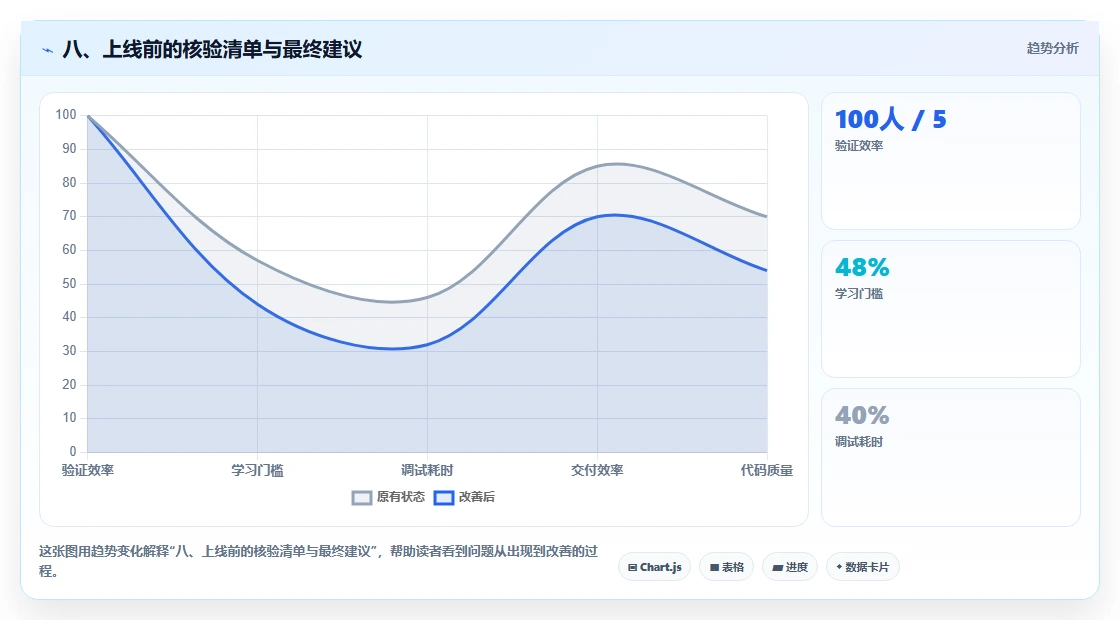Click the square icon inside the 表格 chip
The image size is (1120, 620).
(x=714, y=568)
